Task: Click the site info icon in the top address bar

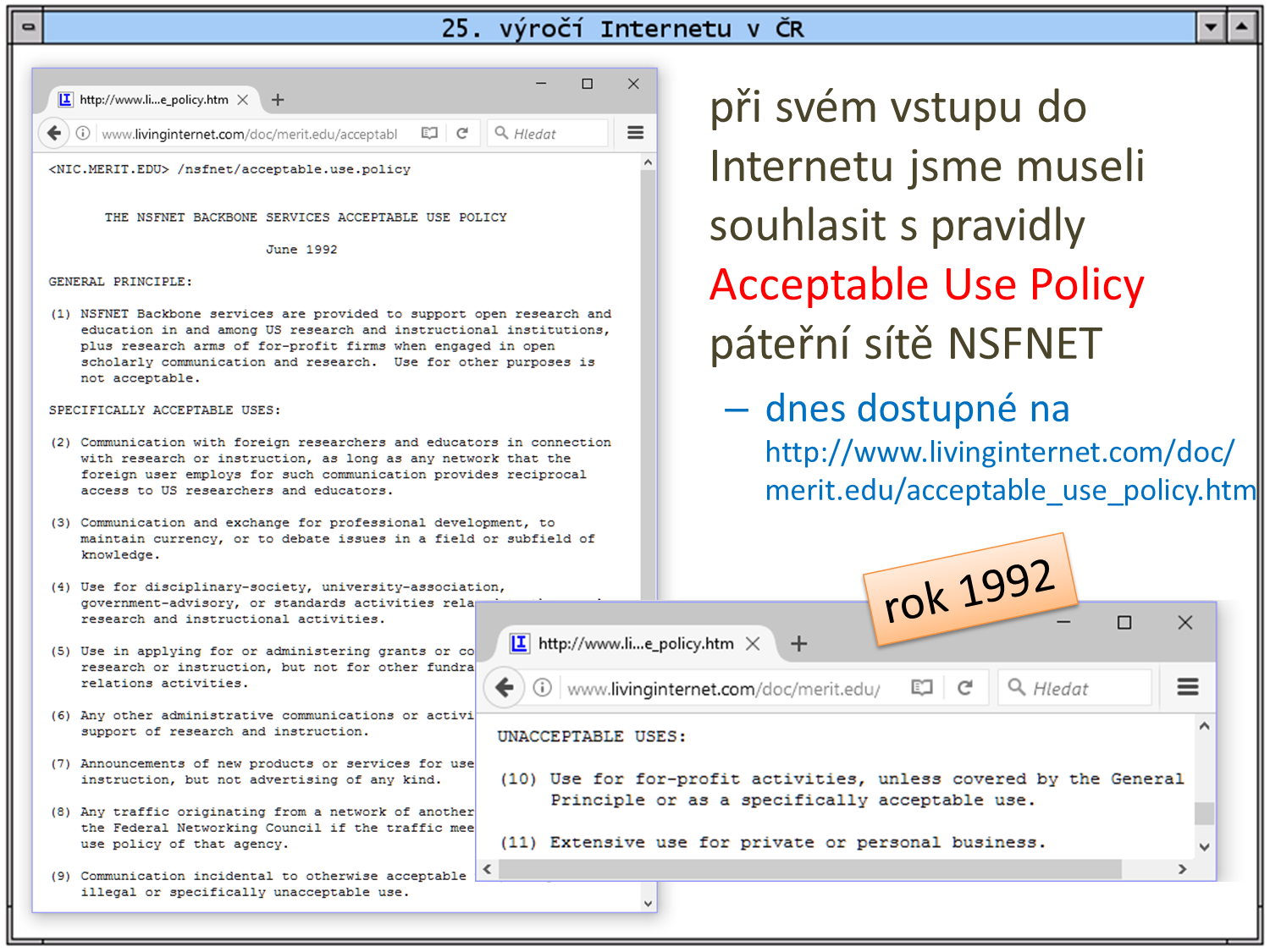Action: coord(82,133)
